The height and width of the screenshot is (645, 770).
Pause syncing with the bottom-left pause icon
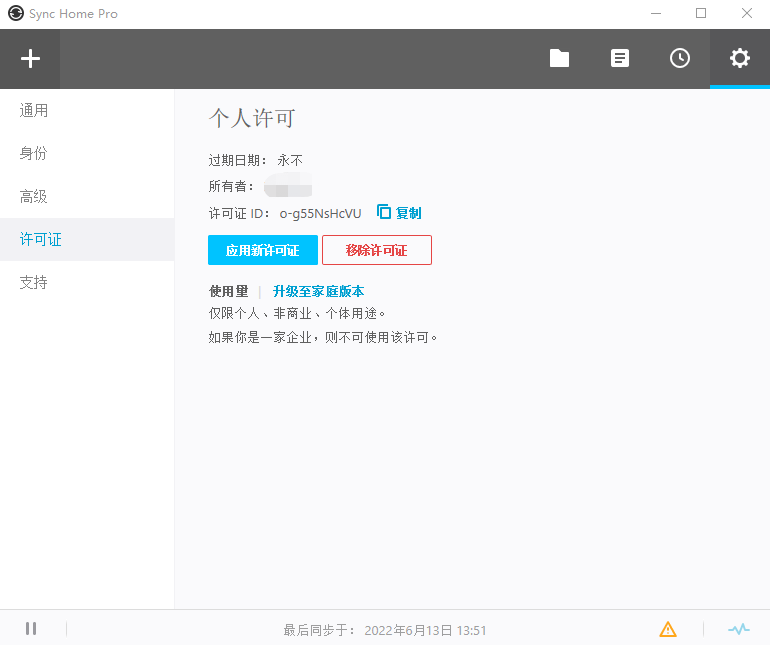pyautogui.click(x=31, y=629)
